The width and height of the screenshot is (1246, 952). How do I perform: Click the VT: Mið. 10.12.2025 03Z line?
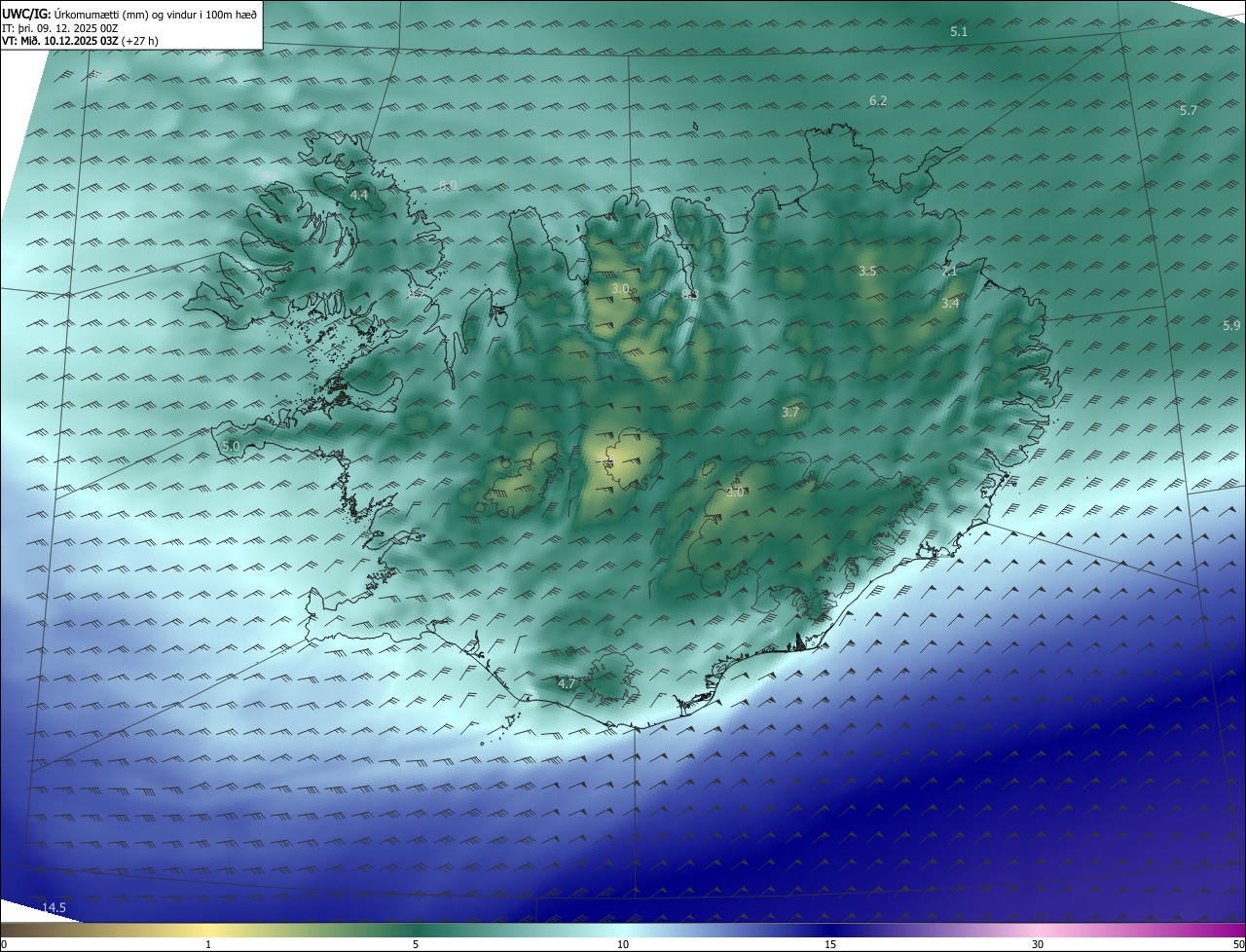80,41
